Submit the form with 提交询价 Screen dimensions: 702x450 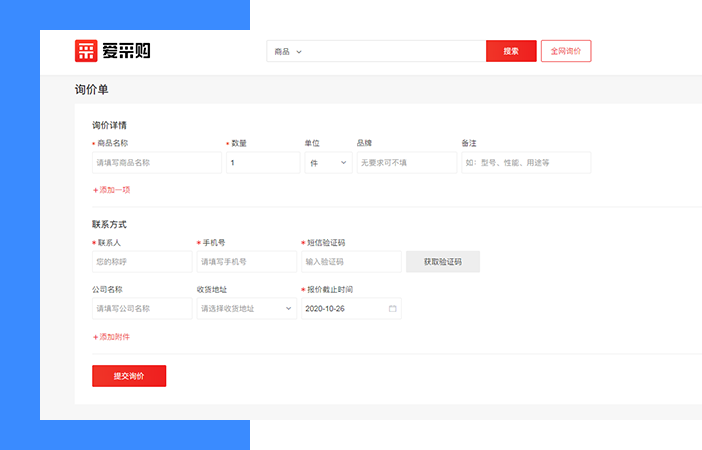129,376
